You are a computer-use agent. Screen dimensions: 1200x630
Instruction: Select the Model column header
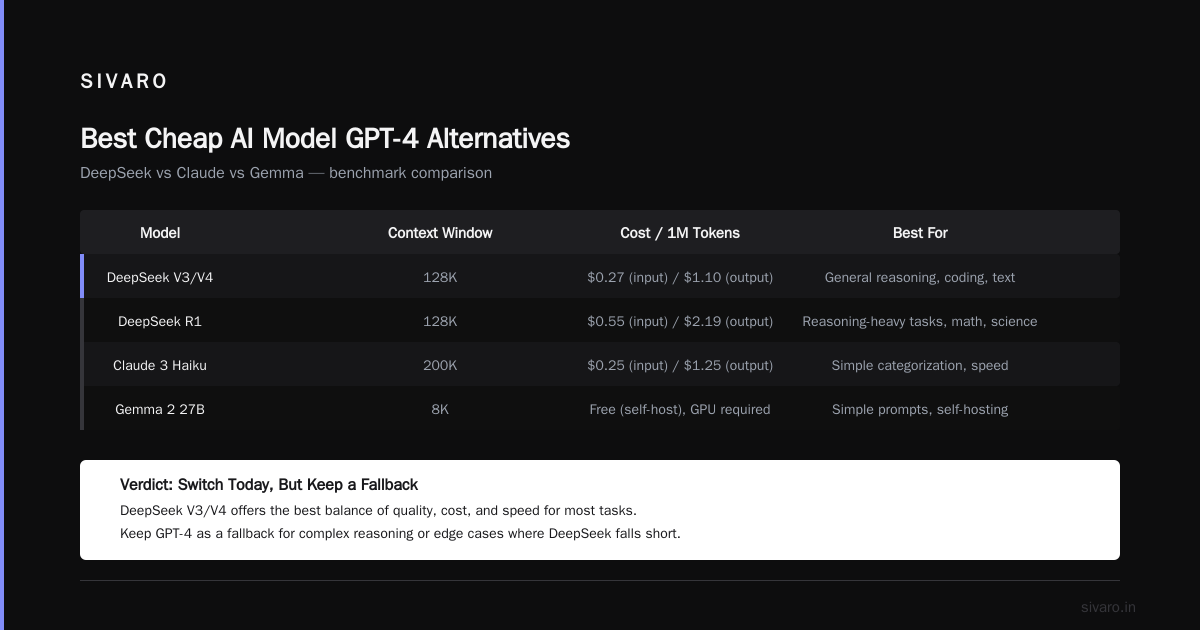point(160,233)
